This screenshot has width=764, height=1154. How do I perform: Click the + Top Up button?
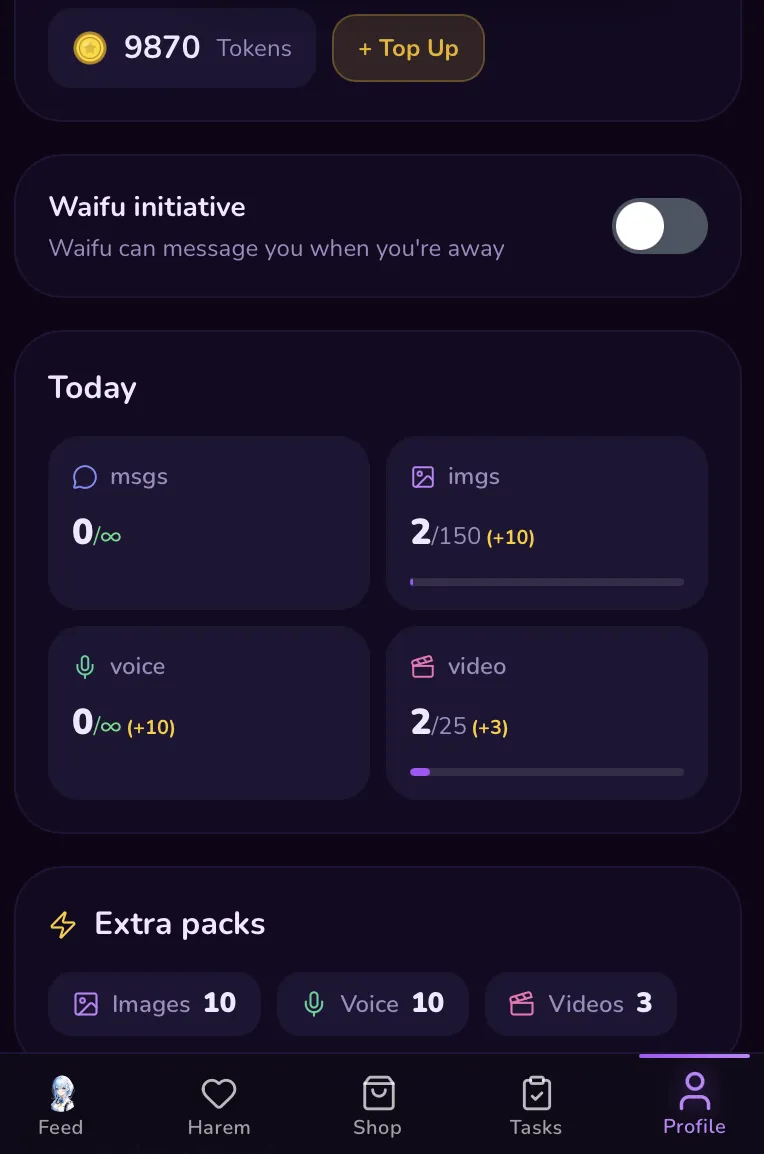pyautogui.click(x=408, y=47)
